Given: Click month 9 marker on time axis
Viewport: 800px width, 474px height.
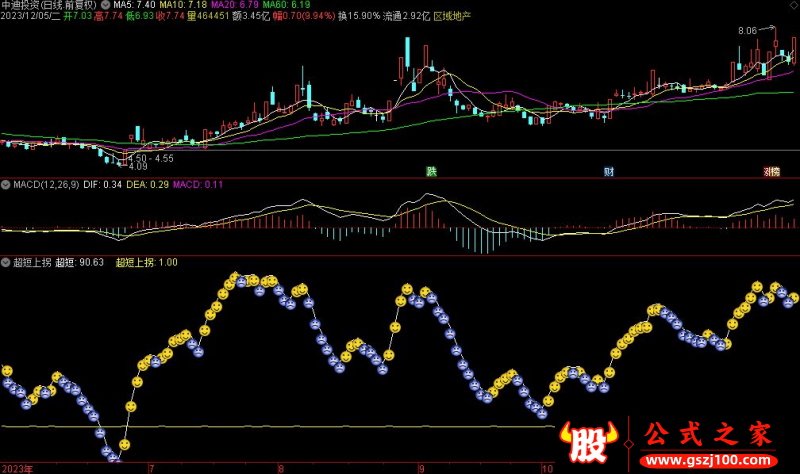Looking at the screenshot, I should click(x=421, y=468).
